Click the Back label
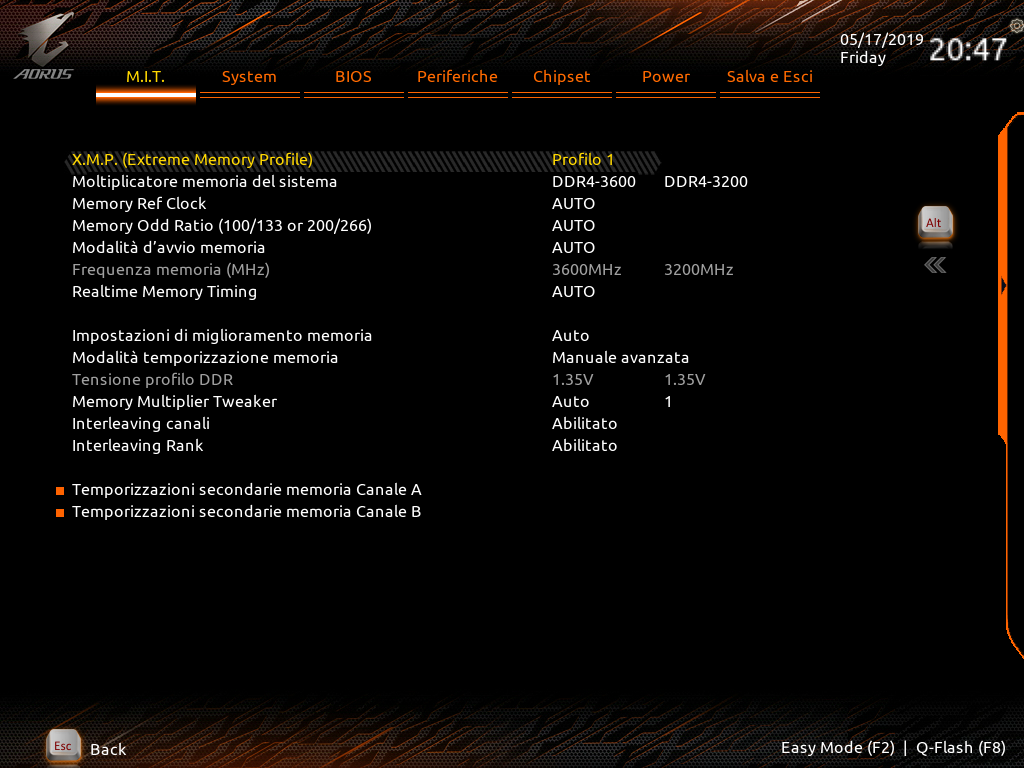Image resolution: width=1024 pixels, height=768 pixels. click(108, 750)
